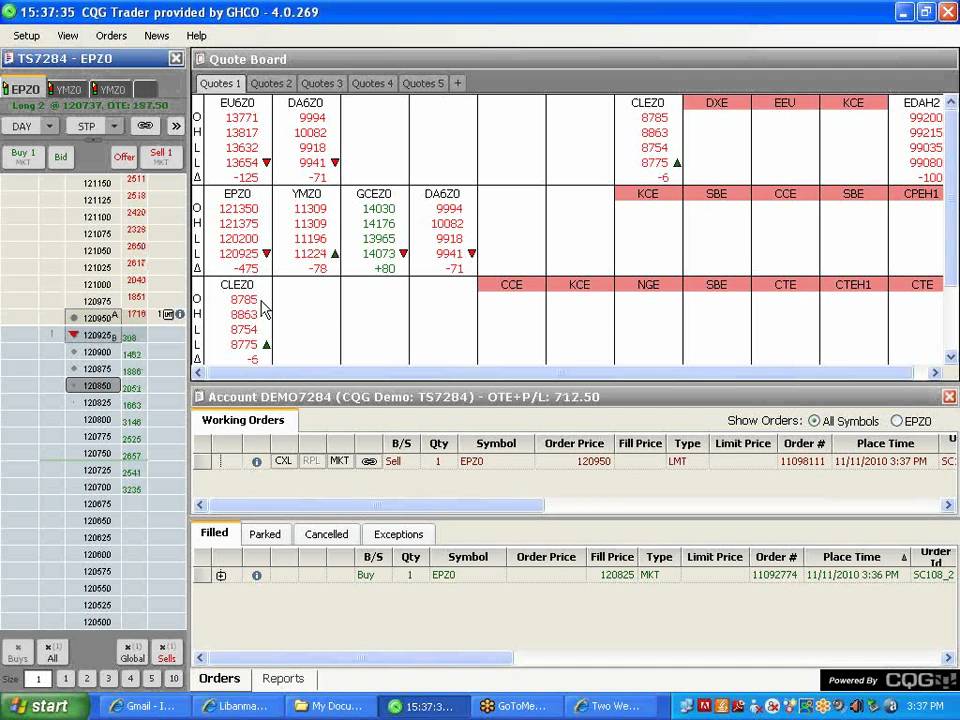The width and height of the screenshot is (960, 720).
Task: Close the TS7284 - EPZ0 panel
Action: point(176,58)
